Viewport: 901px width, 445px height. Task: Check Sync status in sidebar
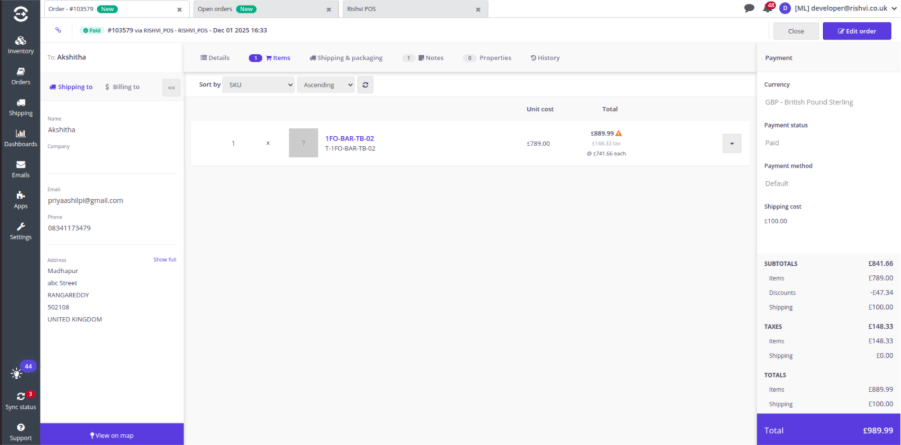click(x=20, y=401)
